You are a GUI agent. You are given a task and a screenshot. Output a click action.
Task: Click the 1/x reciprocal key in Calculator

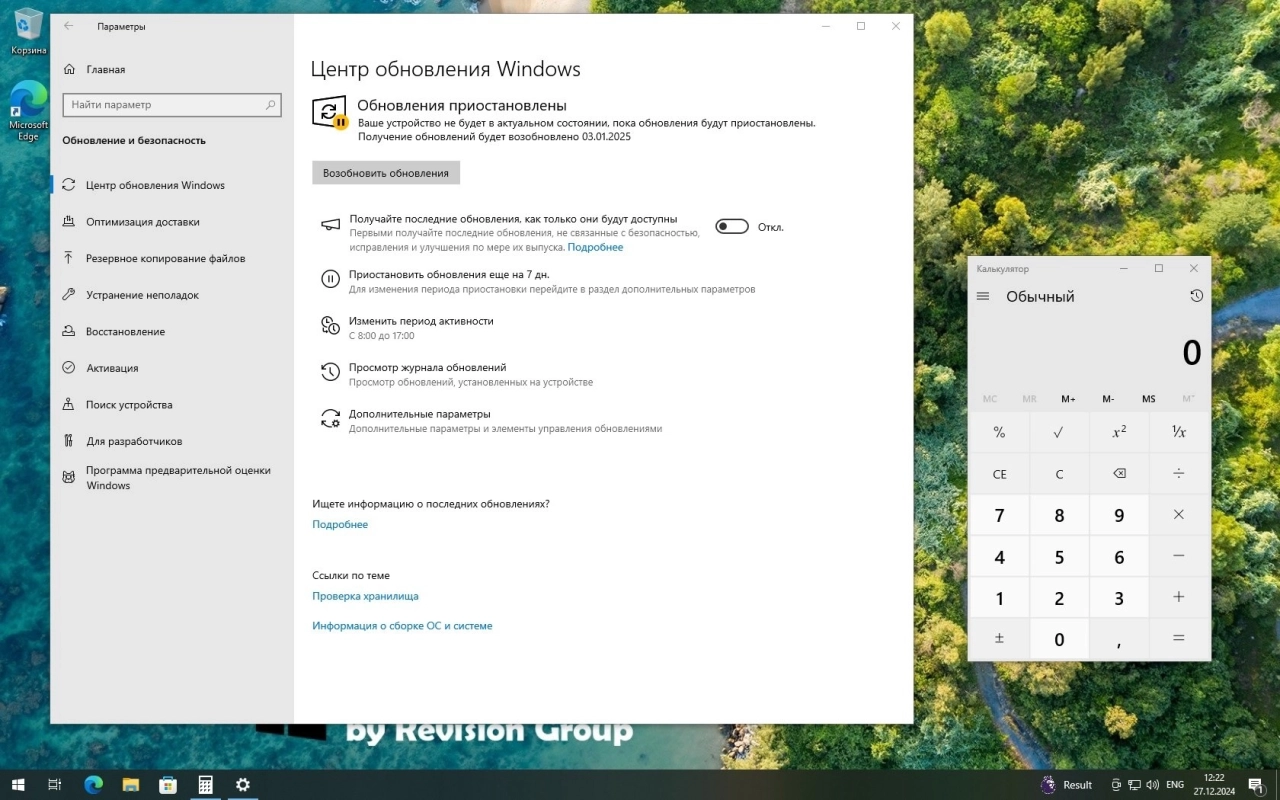coord(1179,432)
